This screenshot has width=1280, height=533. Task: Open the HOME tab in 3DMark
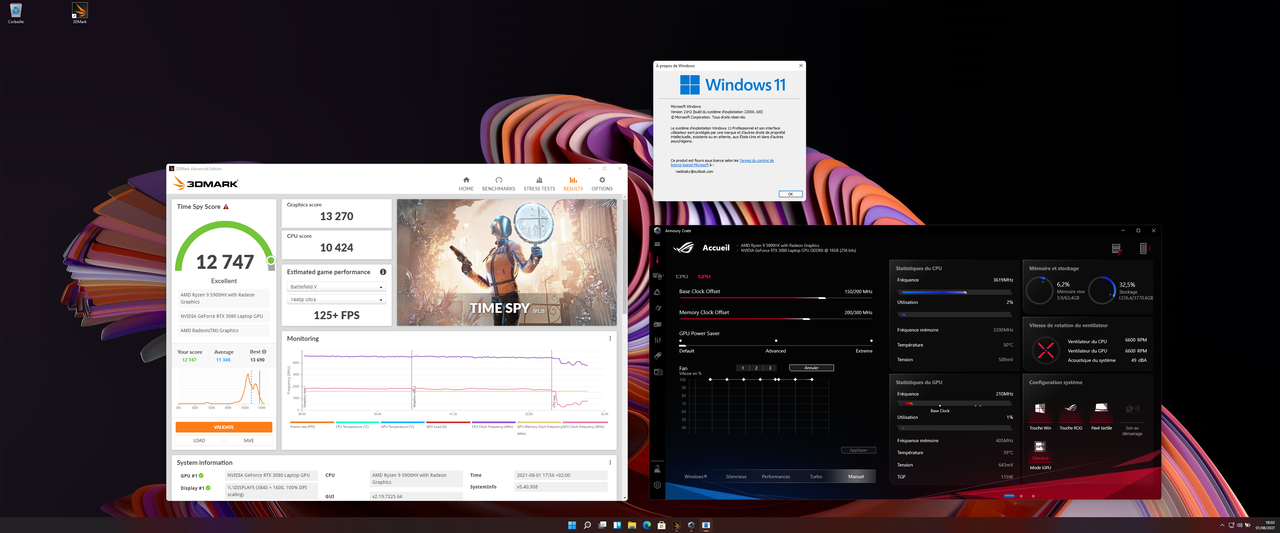click(x=466, y=184)
